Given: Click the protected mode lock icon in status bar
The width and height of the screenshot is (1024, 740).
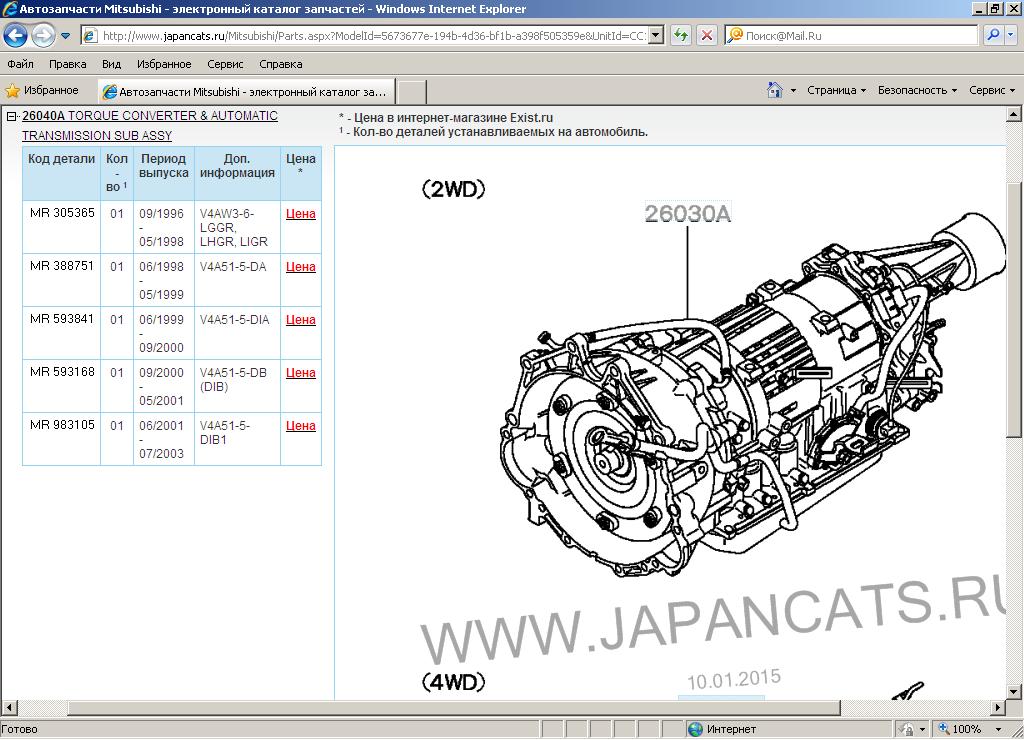Looking at the screenshot, I should coord(904,729).
